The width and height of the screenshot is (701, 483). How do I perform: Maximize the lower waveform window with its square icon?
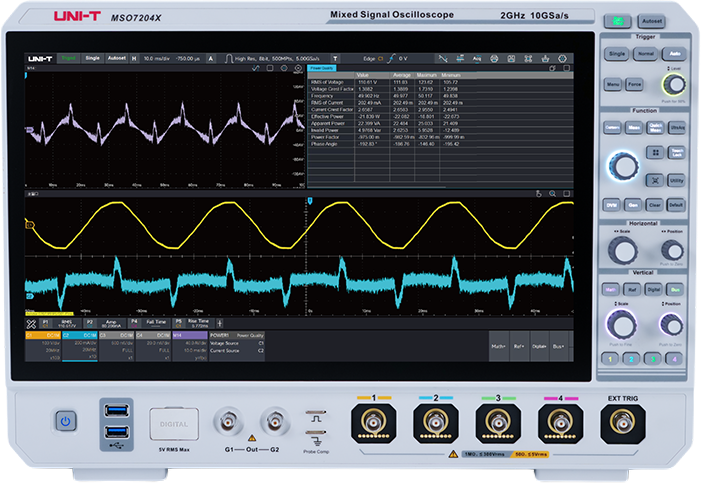pos(566,194)
